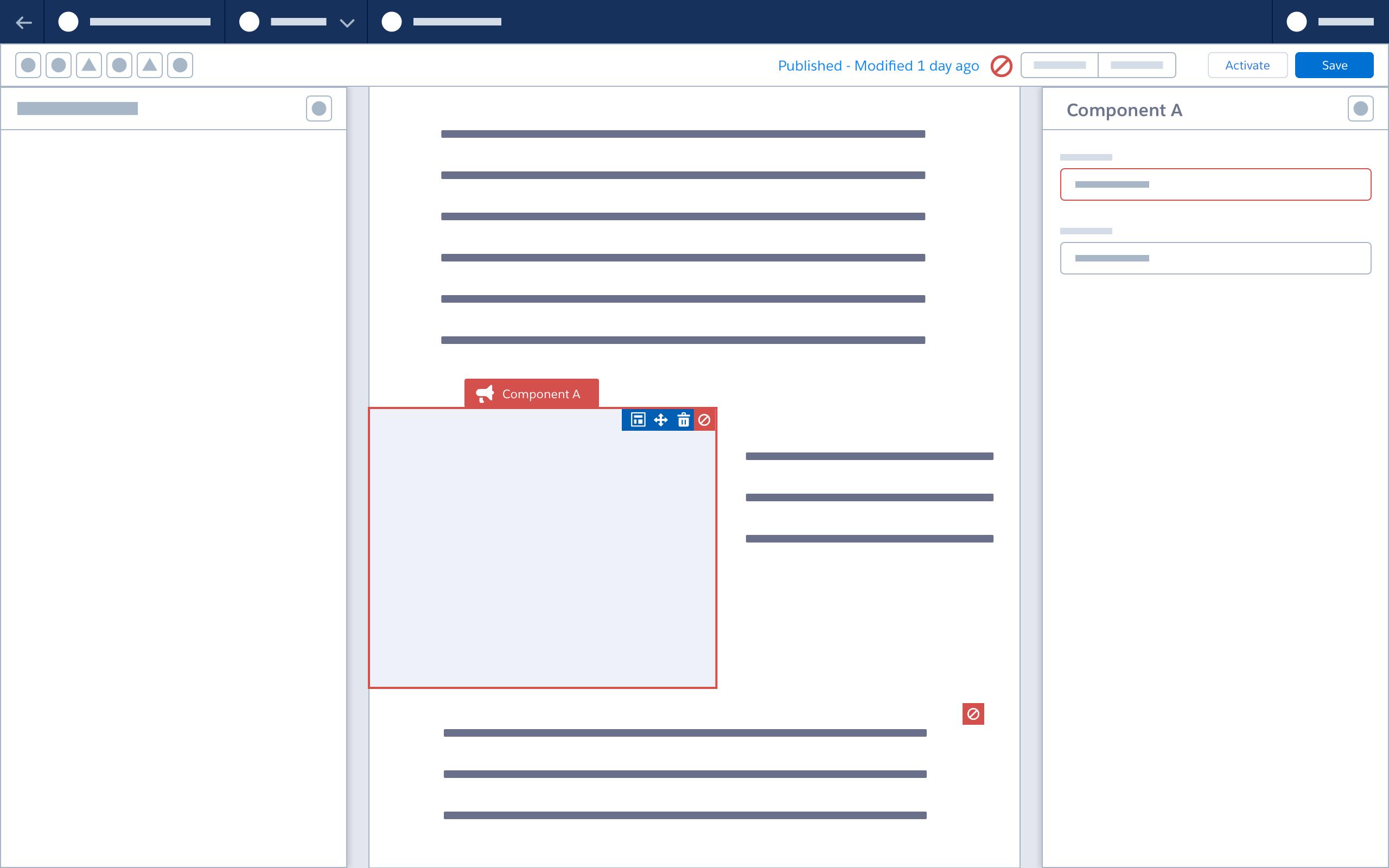This screenshot has width=1389, height=868.
Task: Click the circle icon in the Component A panel header
Action: click(x=1360, y=108)
